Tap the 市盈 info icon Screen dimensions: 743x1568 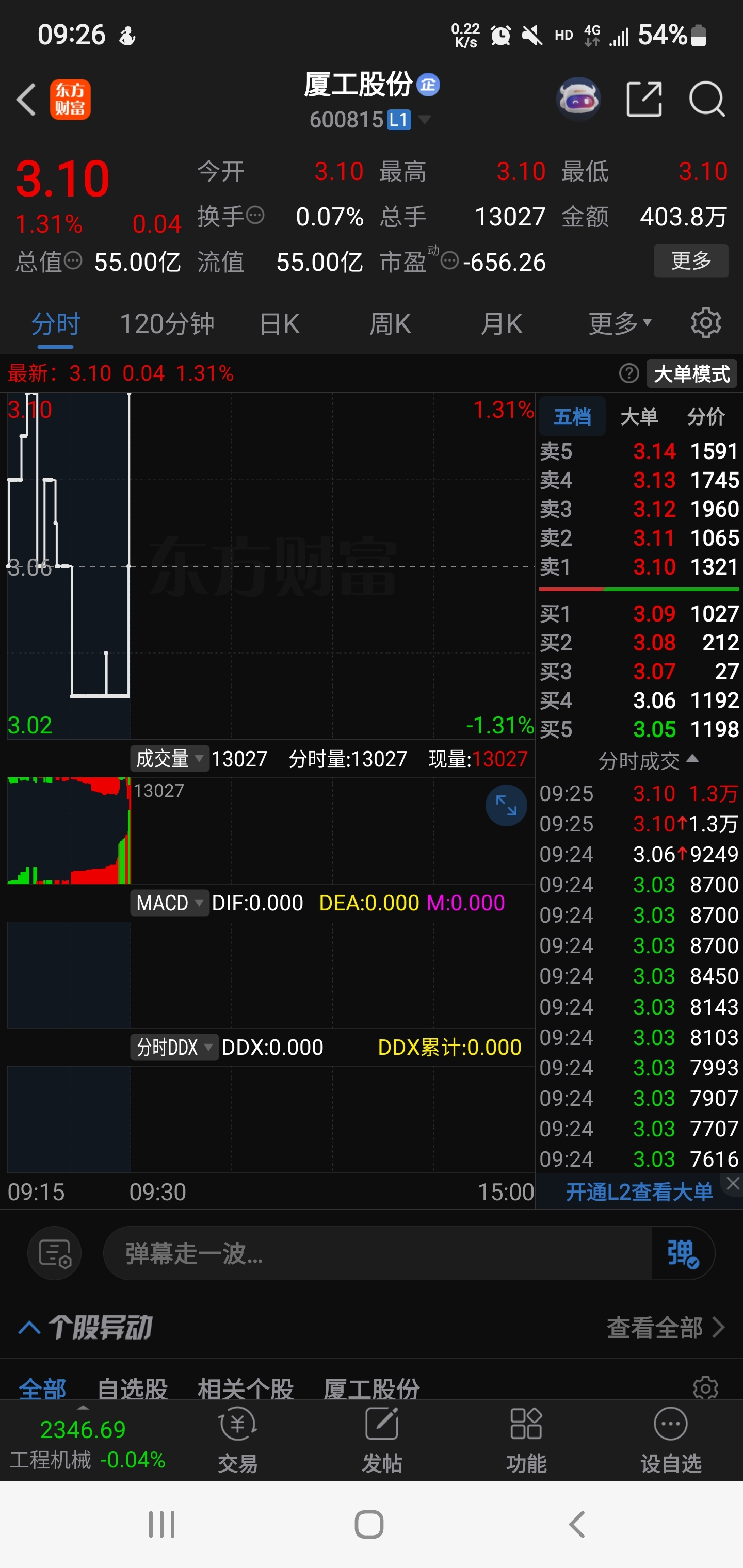pos(449,261)
